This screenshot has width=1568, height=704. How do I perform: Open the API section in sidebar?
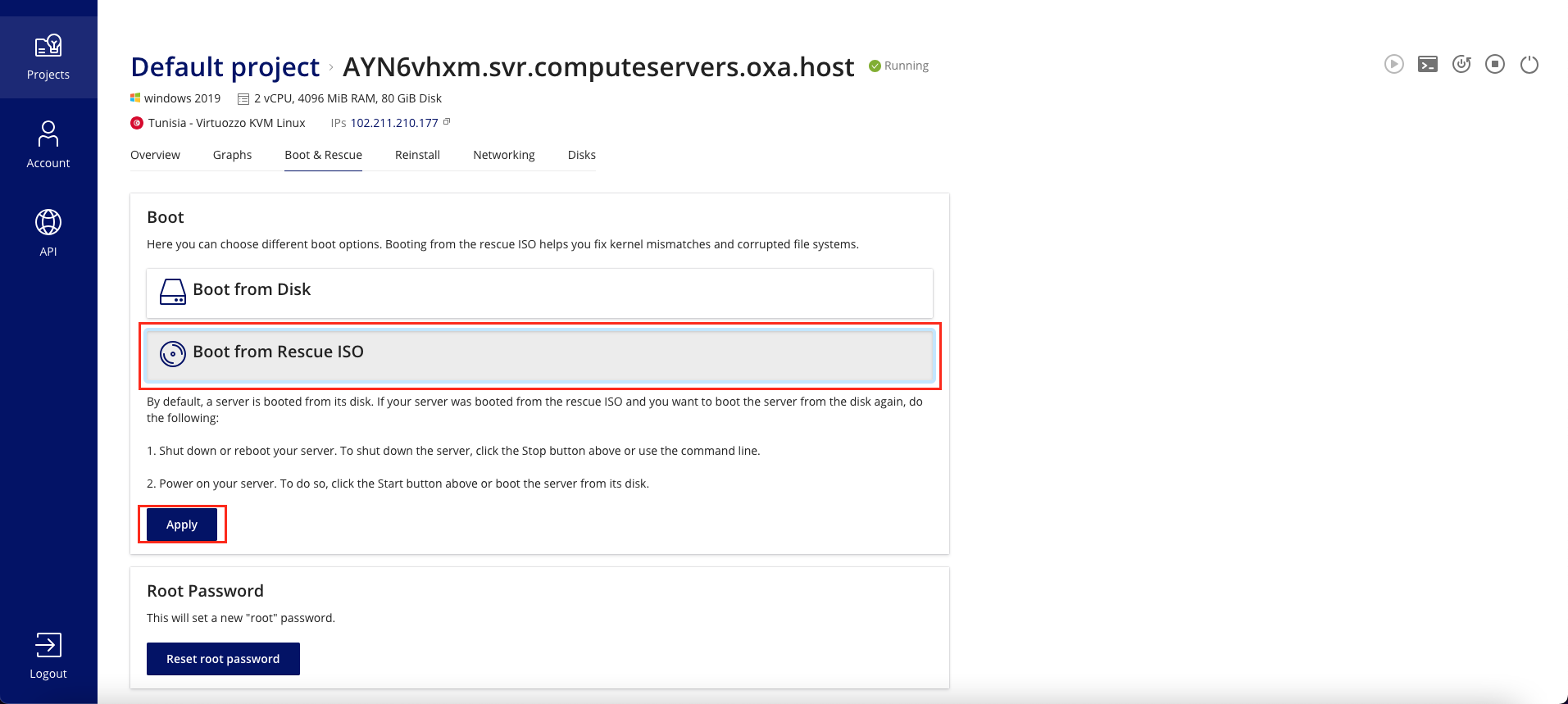48,233
